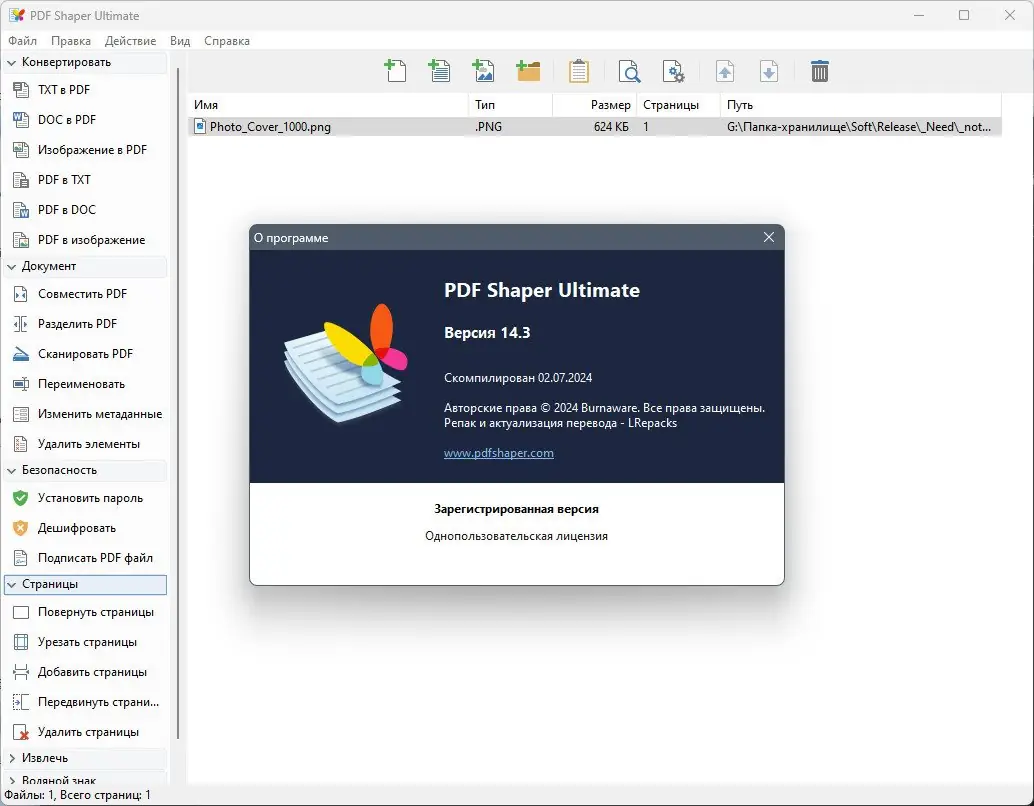1034x806 pixels.
Task: Move the file down with the arrow icon
Action: click(769, 71)
